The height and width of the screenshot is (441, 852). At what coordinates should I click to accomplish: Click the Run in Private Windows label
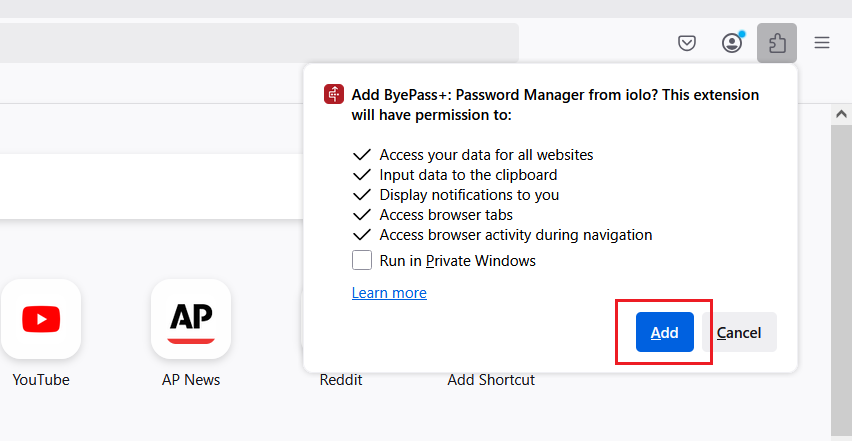458,261
